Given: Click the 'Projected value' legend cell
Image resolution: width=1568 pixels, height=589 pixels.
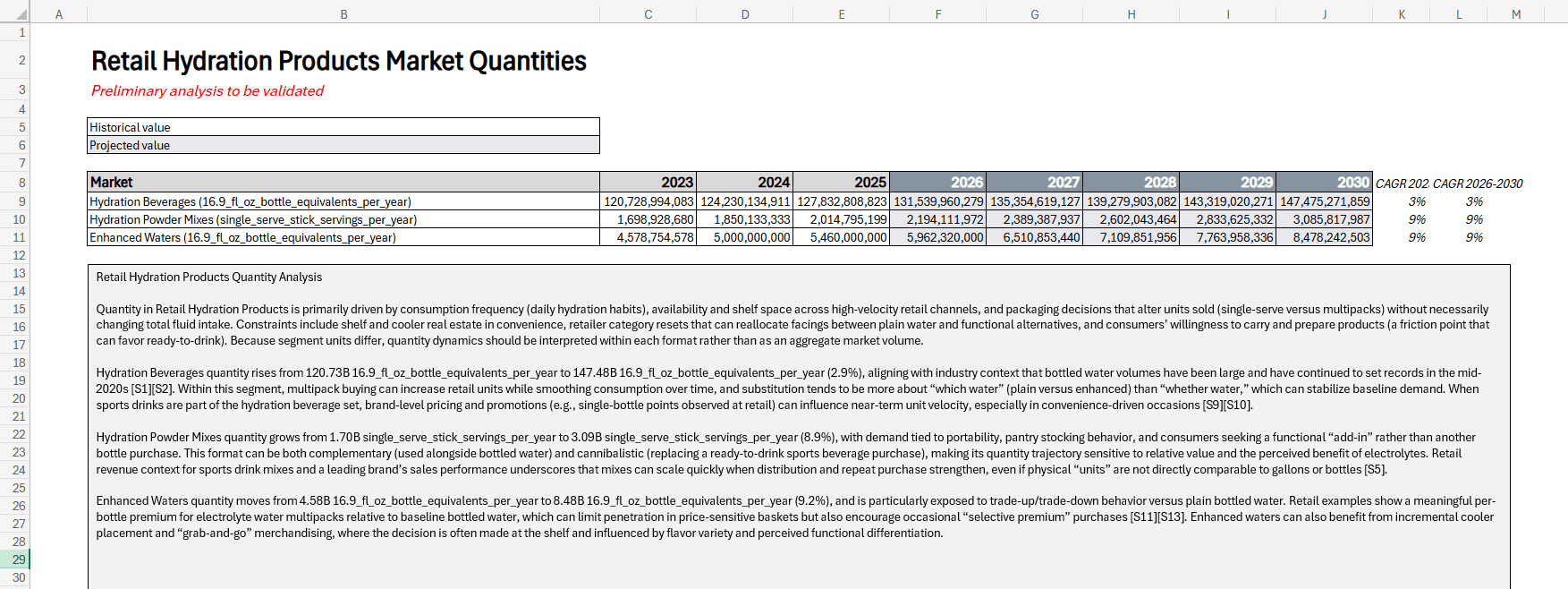Looking at the screenshot, I should click(343, 145).
